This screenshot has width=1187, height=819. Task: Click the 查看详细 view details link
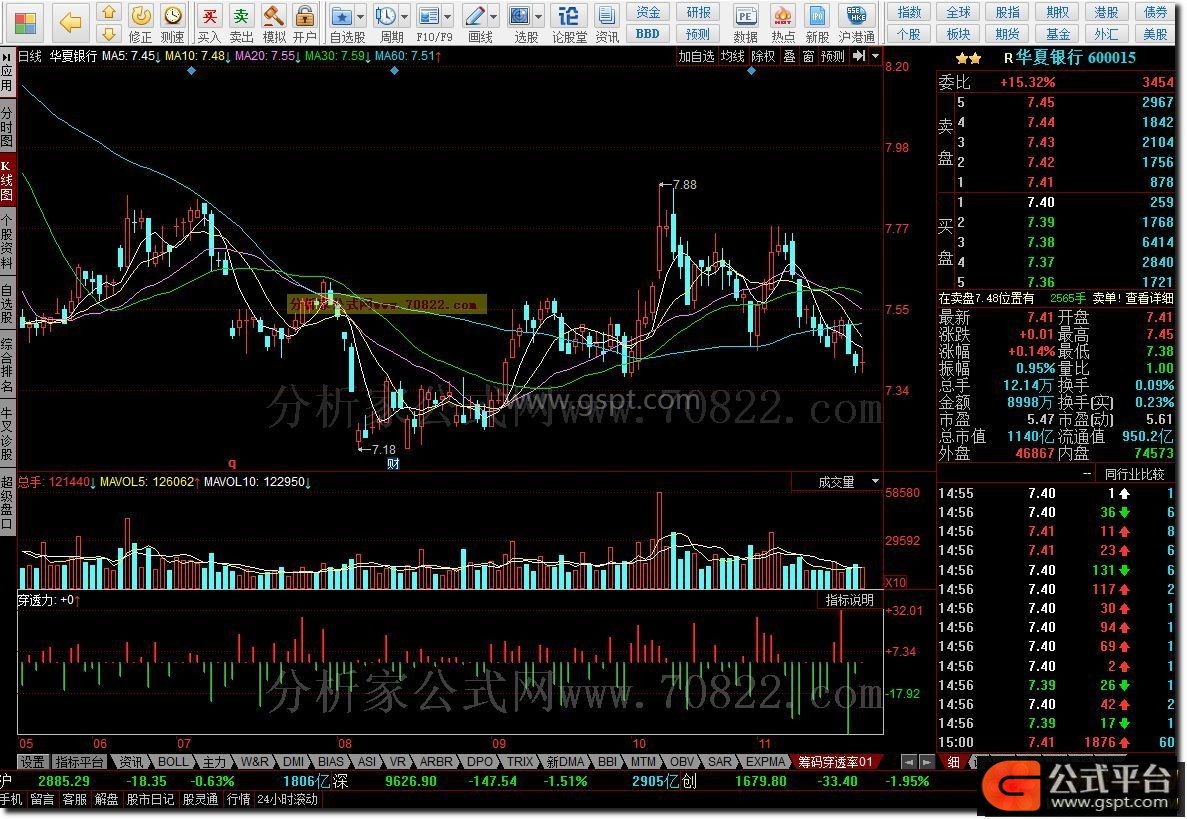pos(1149,298)
